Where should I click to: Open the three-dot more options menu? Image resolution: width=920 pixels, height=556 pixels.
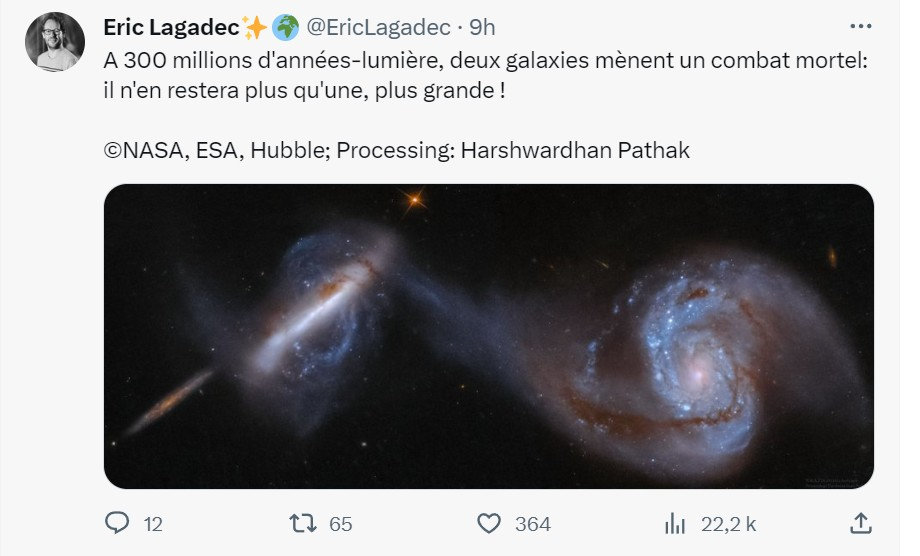tap(861, 26)
